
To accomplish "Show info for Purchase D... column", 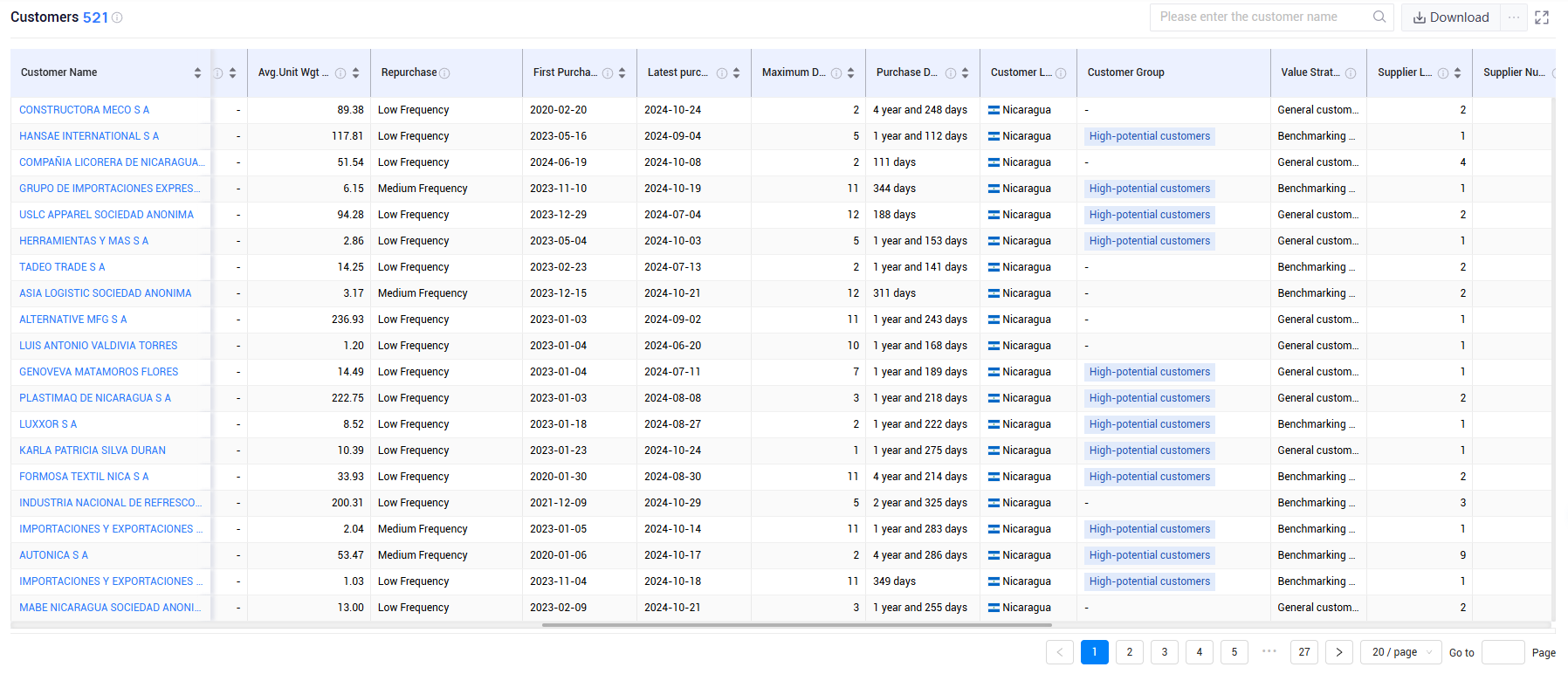I will (x=951, y=73).
